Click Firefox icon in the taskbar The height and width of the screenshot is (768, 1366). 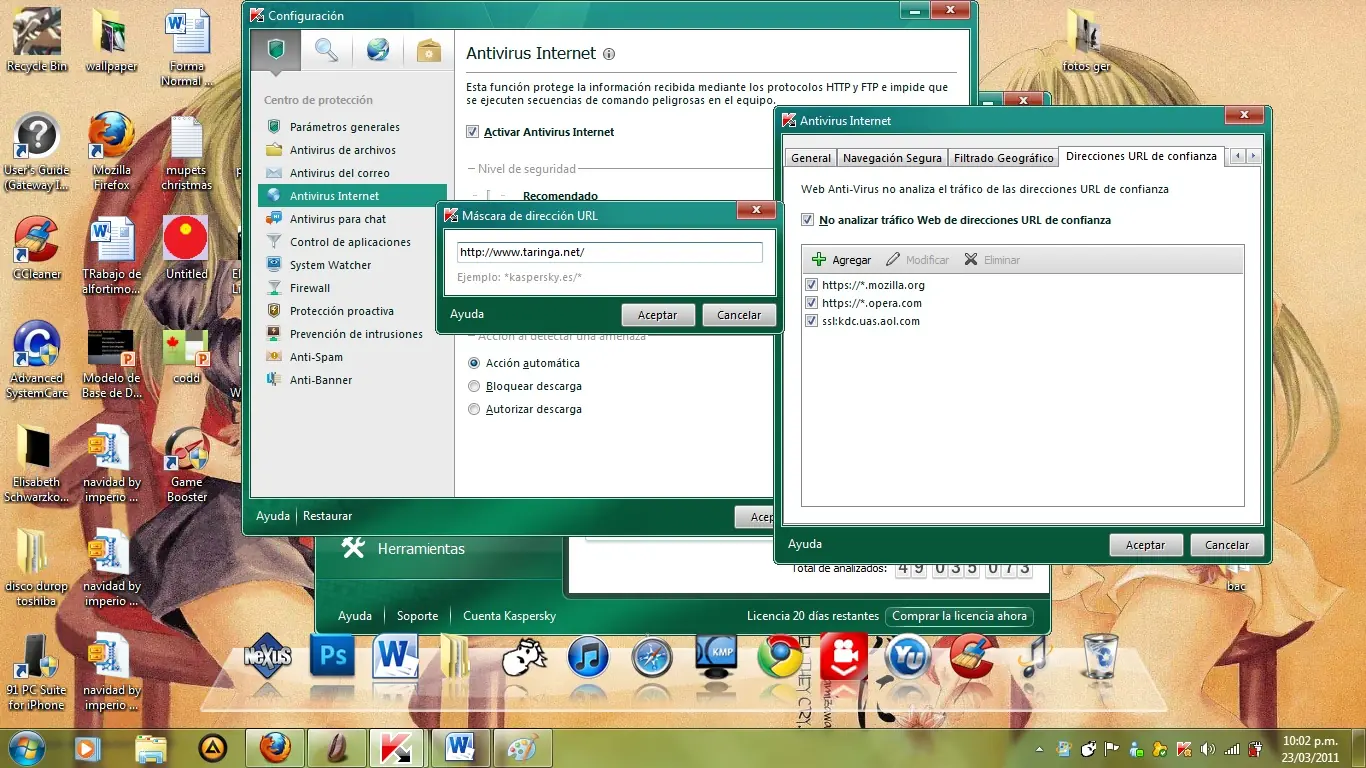pos(275,747)
